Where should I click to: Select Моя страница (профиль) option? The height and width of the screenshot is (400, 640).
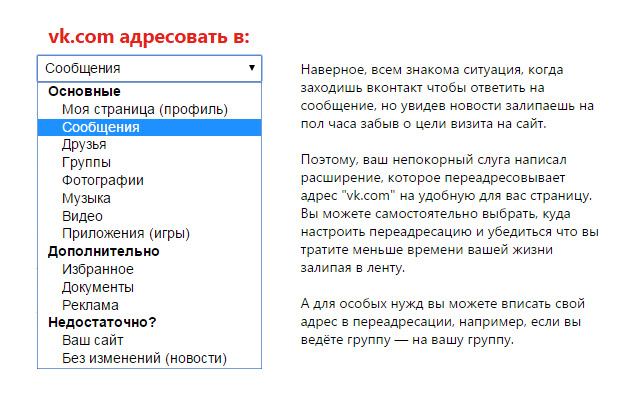[x=149, y=109]
